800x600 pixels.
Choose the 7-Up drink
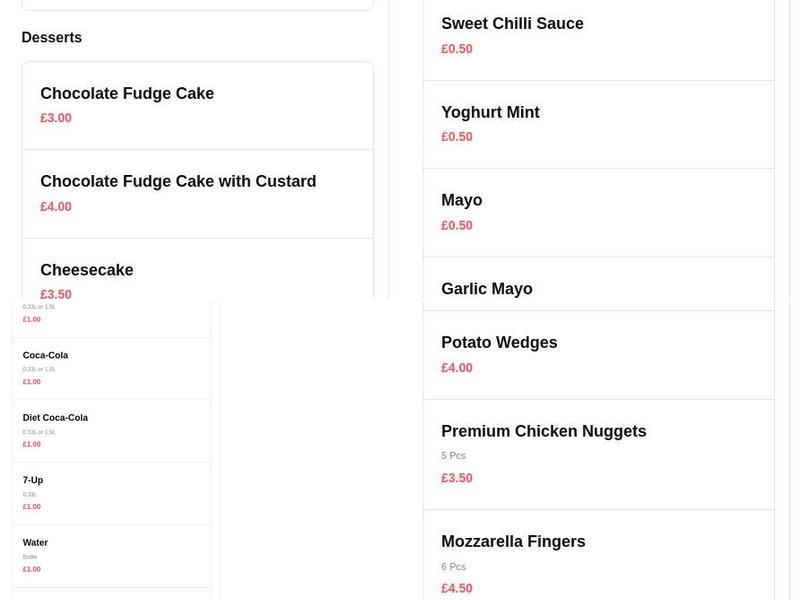(34, 480)
